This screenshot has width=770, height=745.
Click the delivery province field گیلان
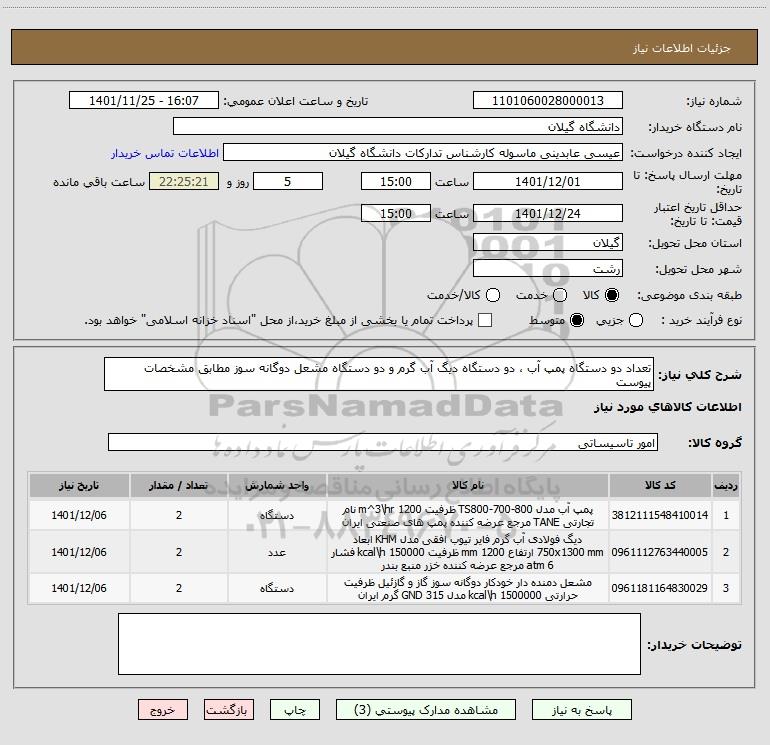(x=548, y=243)
